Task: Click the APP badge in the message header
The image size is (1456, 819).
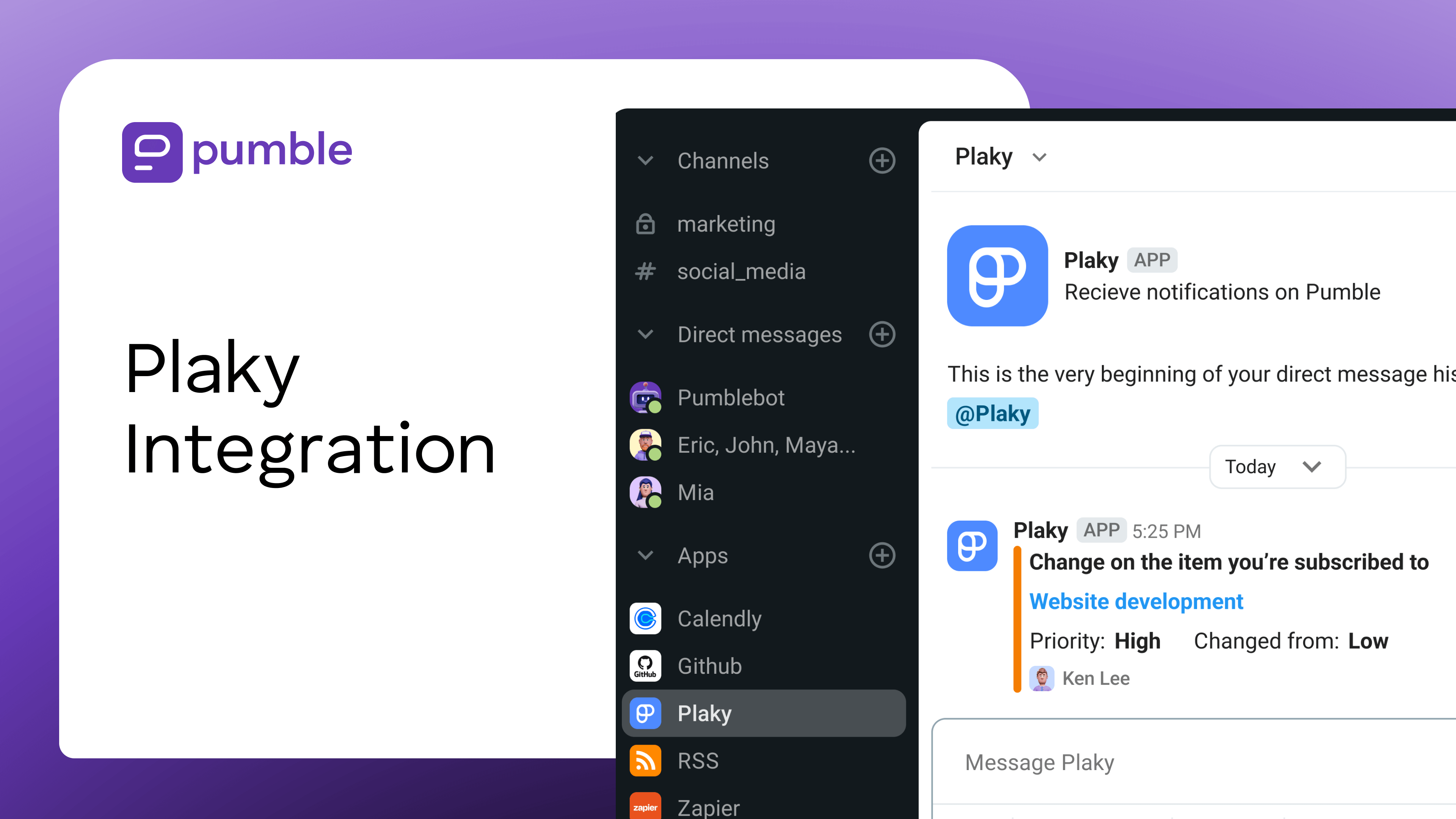Action: tap(1101, 530)
